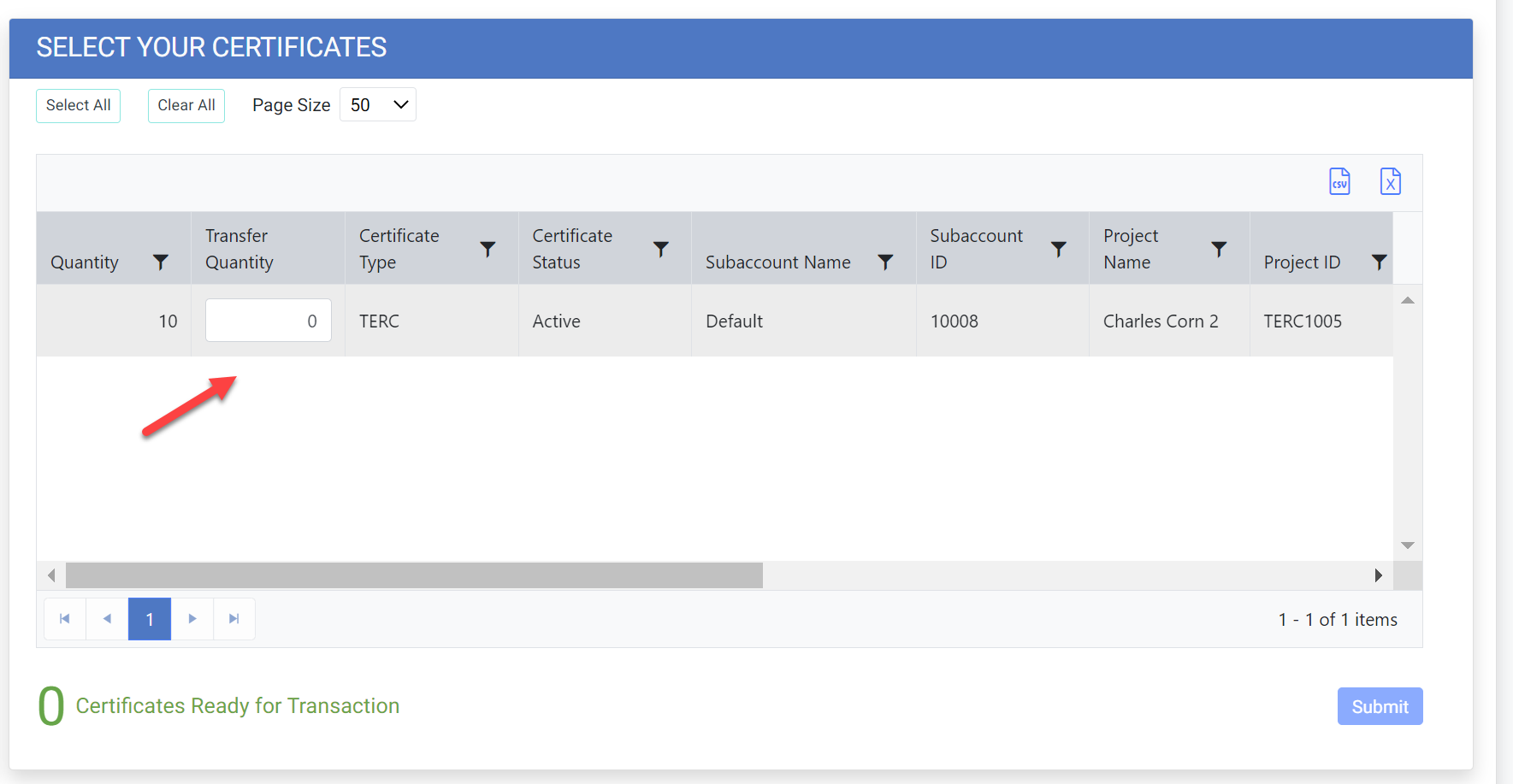Viewport: 1513px width, 784px height.
Task: Submit the selected certificates
Action: (x=1380, y=706)
